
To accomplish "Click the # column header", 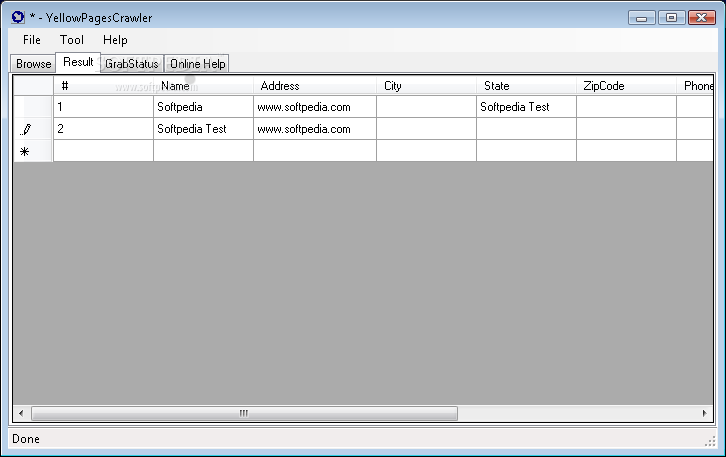I will [103, 86].
